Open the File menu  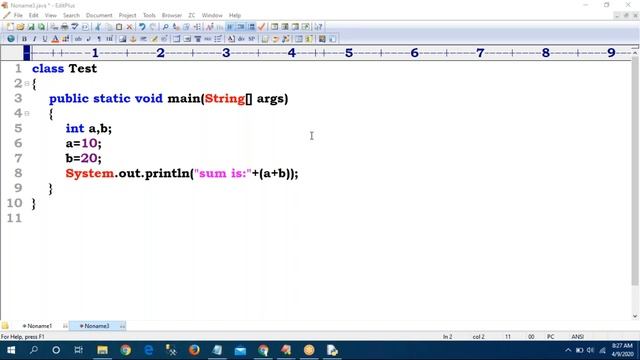pyautogui.click(x=18, y=16)
